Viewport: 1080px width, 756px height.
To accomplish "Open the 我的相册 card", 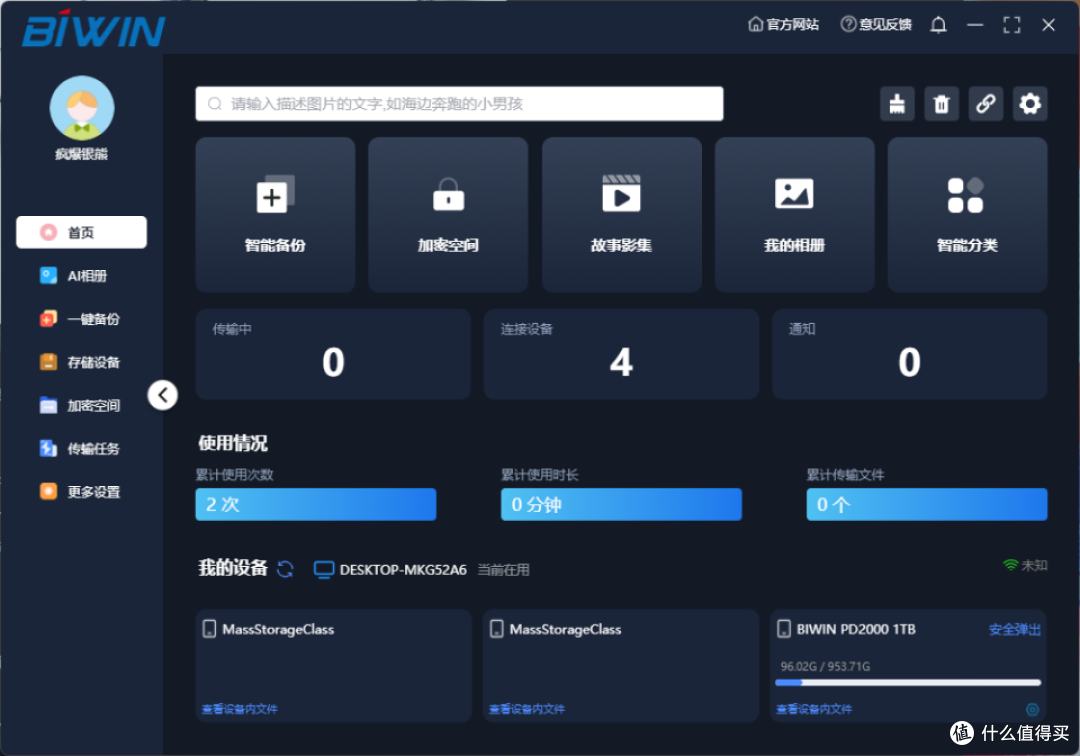I will pyautogui.click(x=794, y=215).
